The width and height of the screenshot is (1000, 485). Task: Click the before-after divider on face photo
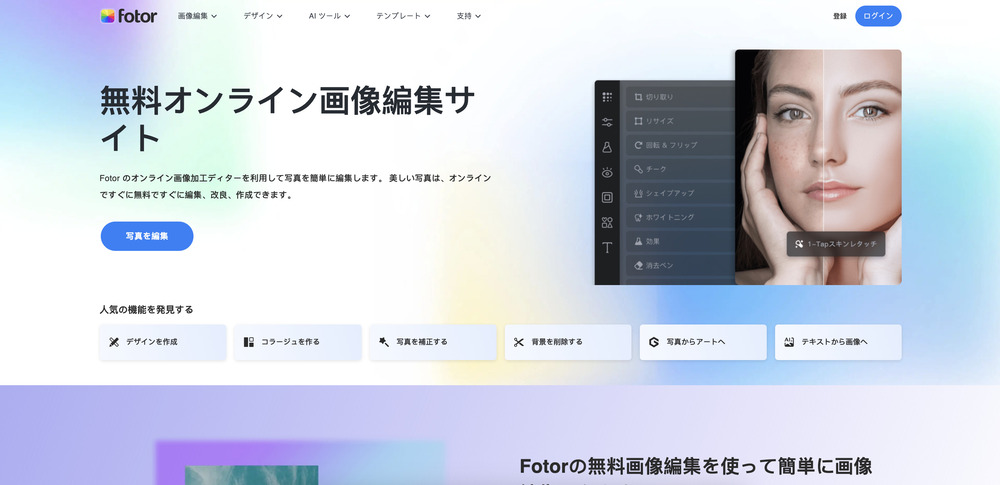click(x=823, y=167)
